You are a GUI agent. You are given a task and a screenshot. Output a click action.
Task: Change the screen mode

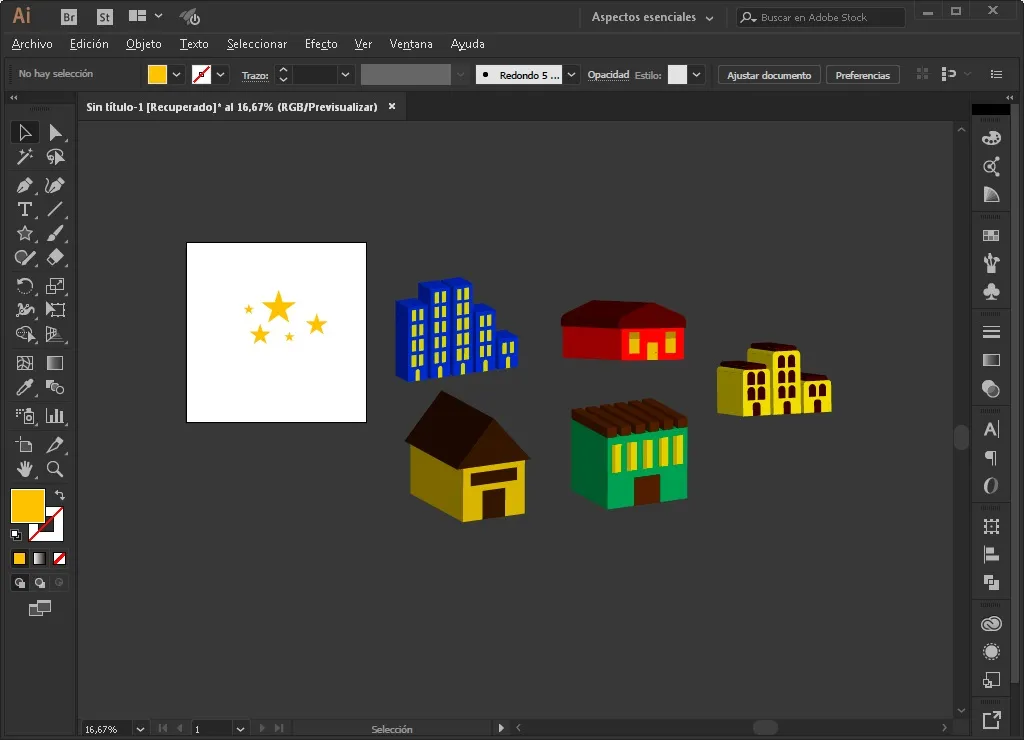40,608
